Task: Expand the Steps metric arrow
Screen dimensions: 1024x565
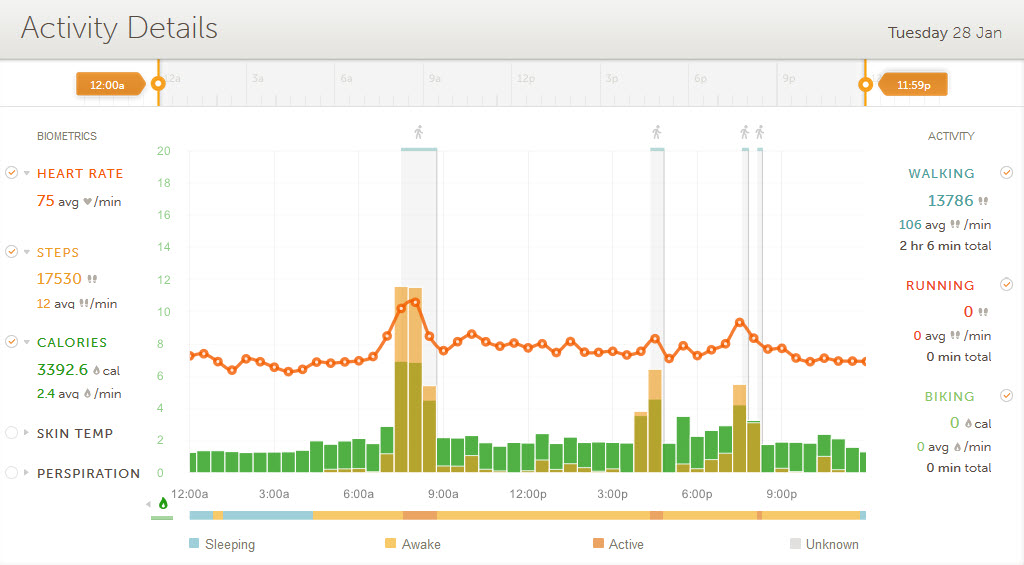Action: coord(27,253)
